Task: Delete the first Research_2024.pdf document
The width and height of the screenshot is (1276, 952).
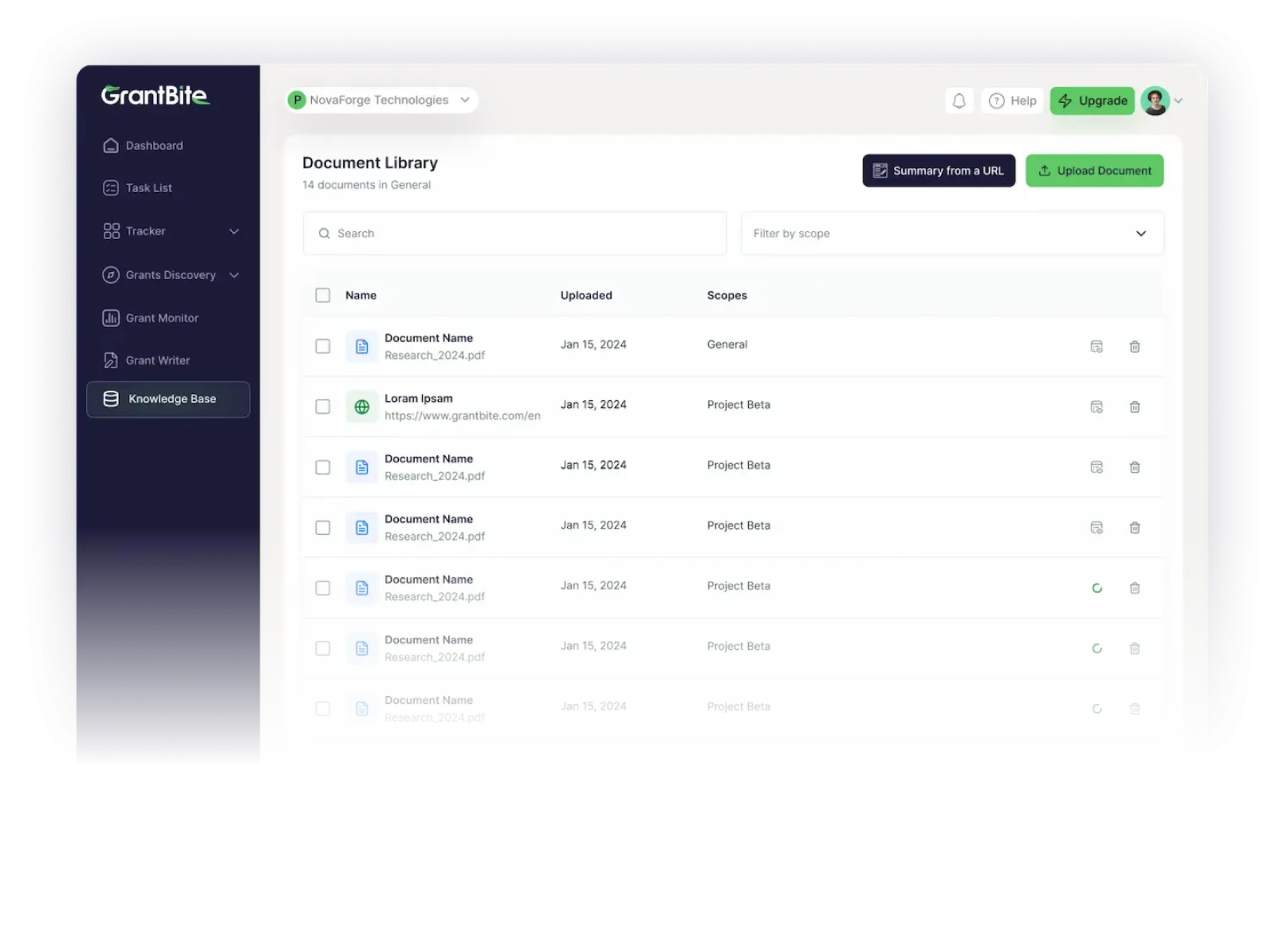Action: (1134, 346)
